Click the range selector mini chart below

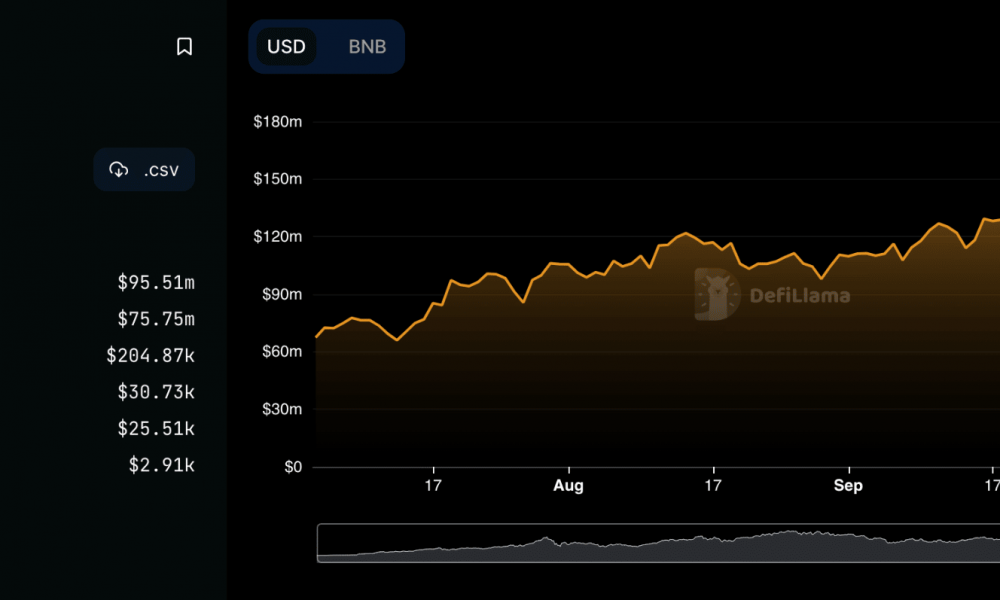pos(658,543)
